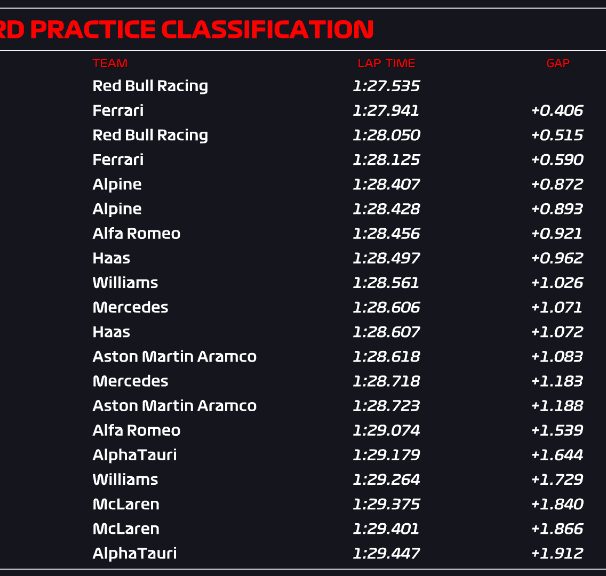Select the LAP TIME column header
The width and height of the screenshot is (606, 576).
[386, 63]
